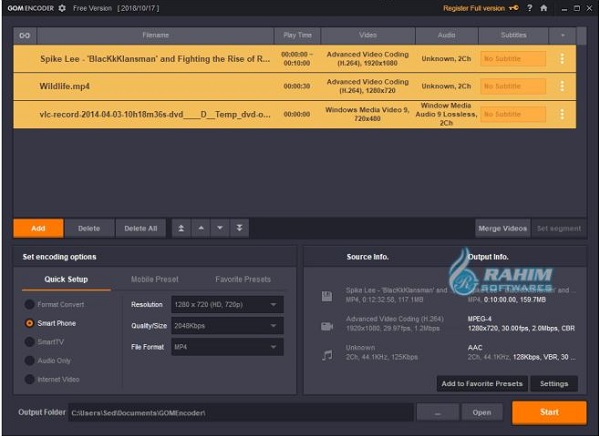This screenshot has width=600, height=437.
Task: Select the vlc-record-2014-04-03 file row
Action: click(x=295, y=114)
